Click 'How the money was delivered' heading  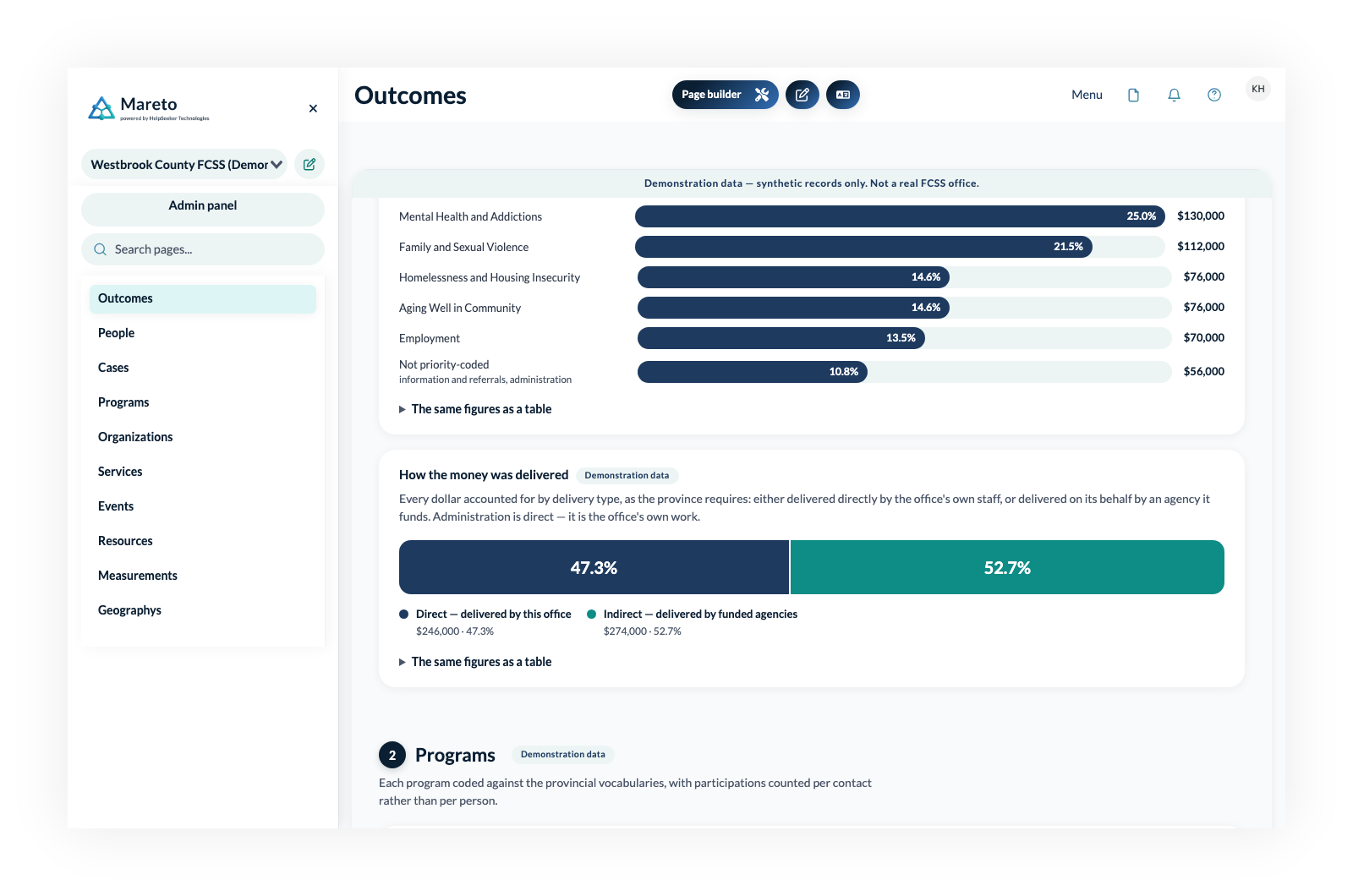(x=484, y=475)
